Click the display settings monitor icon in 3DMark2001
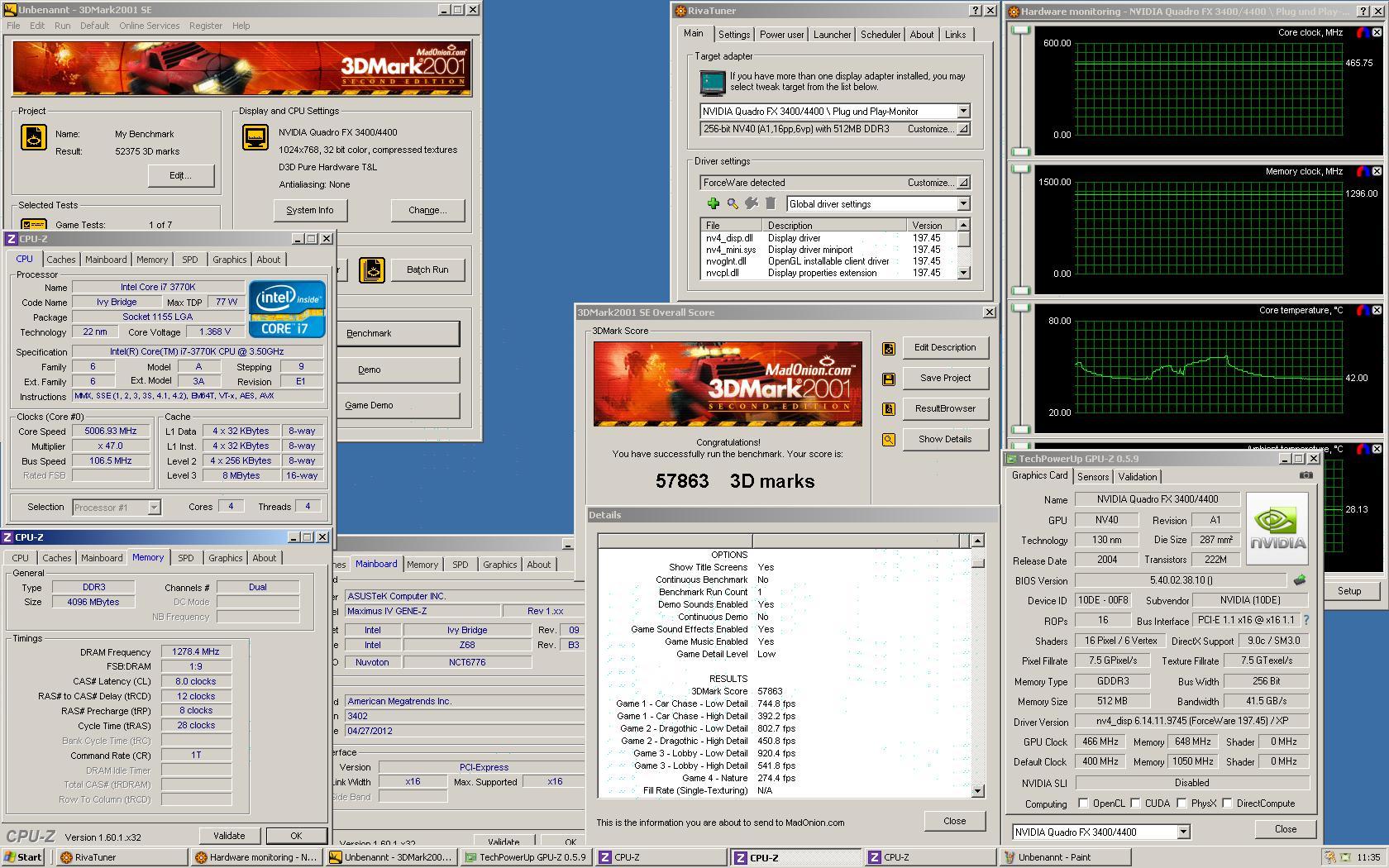 pyautogui.click(x=255, y=137)
